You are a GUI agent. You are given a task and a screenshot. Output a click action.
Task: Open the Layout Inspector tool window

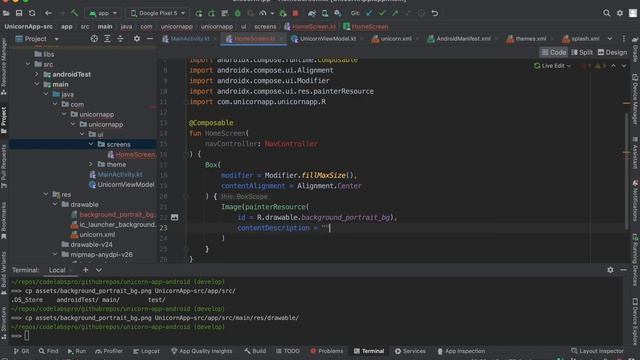tap(597, 351)
